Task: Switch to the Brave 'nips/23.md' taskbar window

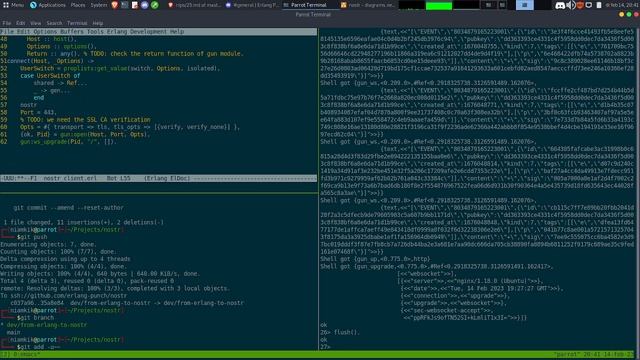Action: (x=194, y=5)
